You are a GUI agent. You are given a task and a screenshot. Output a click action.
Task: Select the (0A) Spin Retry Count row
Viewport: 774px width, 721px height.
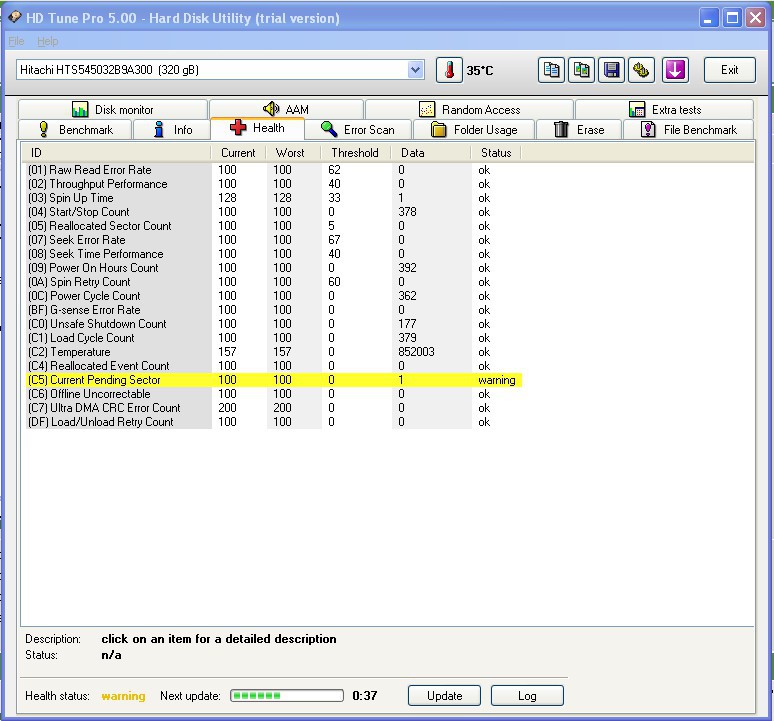tap(272, 282)
